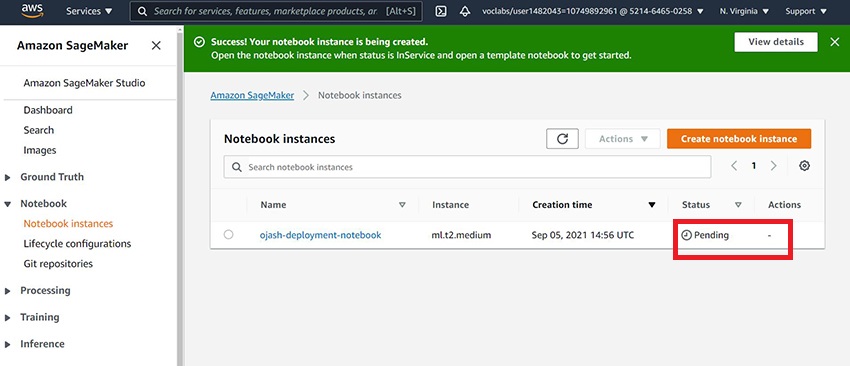850x366 pixels.
Task: Open the ojash-deployment-notebook link
Action: point(321,235)
